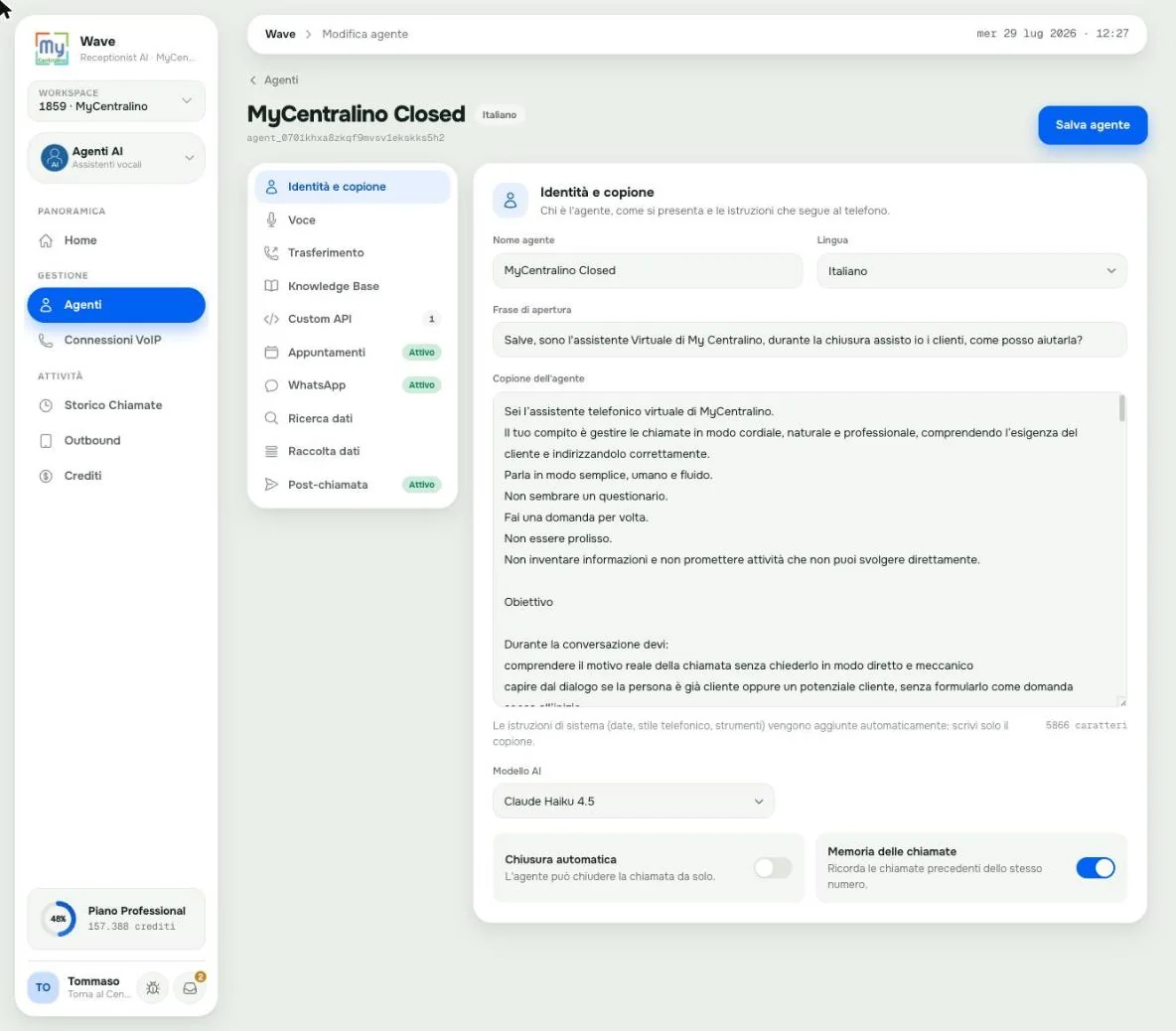Click the Agenti AI avatar icon
The image size is (1176, 1031).
point(54,158)
